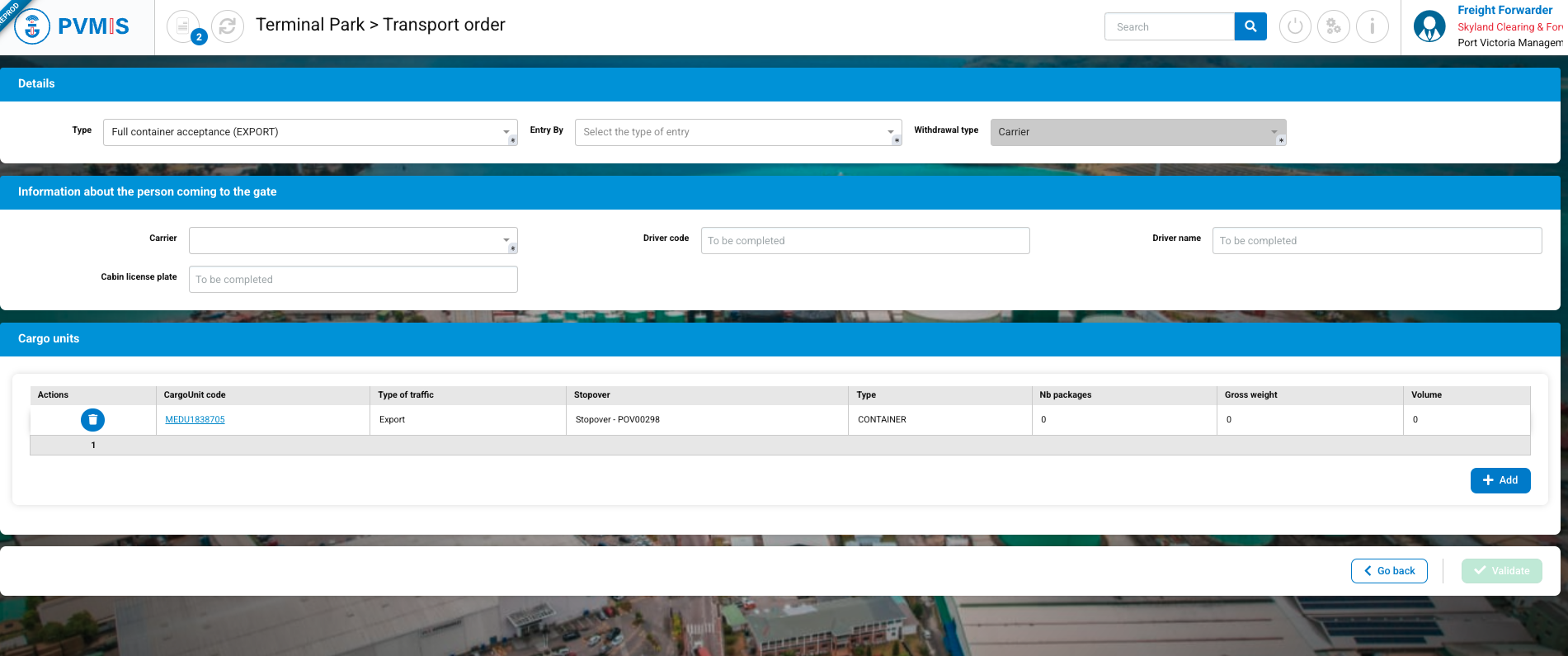
Task: Delete cargo unit MEDU1838705 with trash icon
Action: (x=92, y=420)
